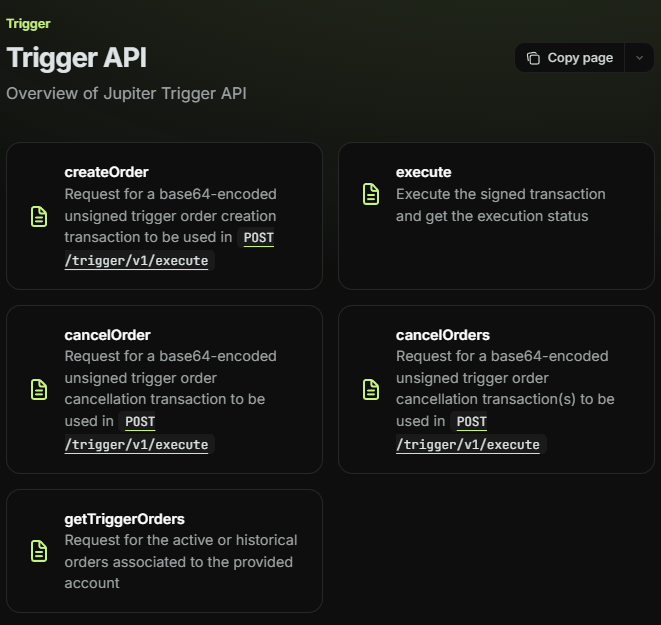Click the cancelOrders card document icon
This screenshot has width=661, height=625.
[x=371, y=389]
